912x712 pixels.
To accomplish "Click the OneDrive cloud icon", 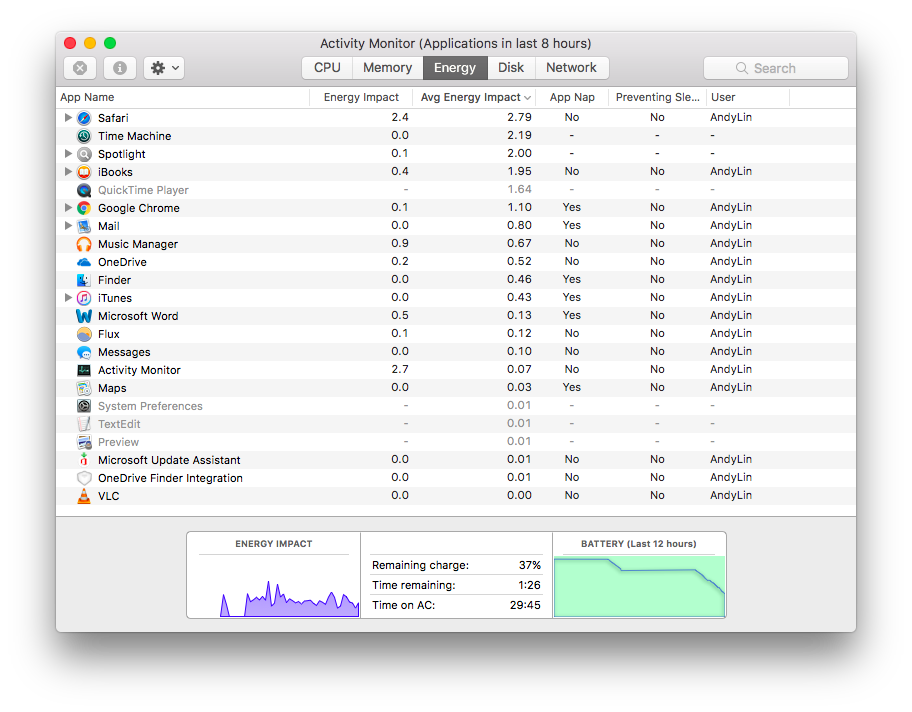I will [84, 262].
